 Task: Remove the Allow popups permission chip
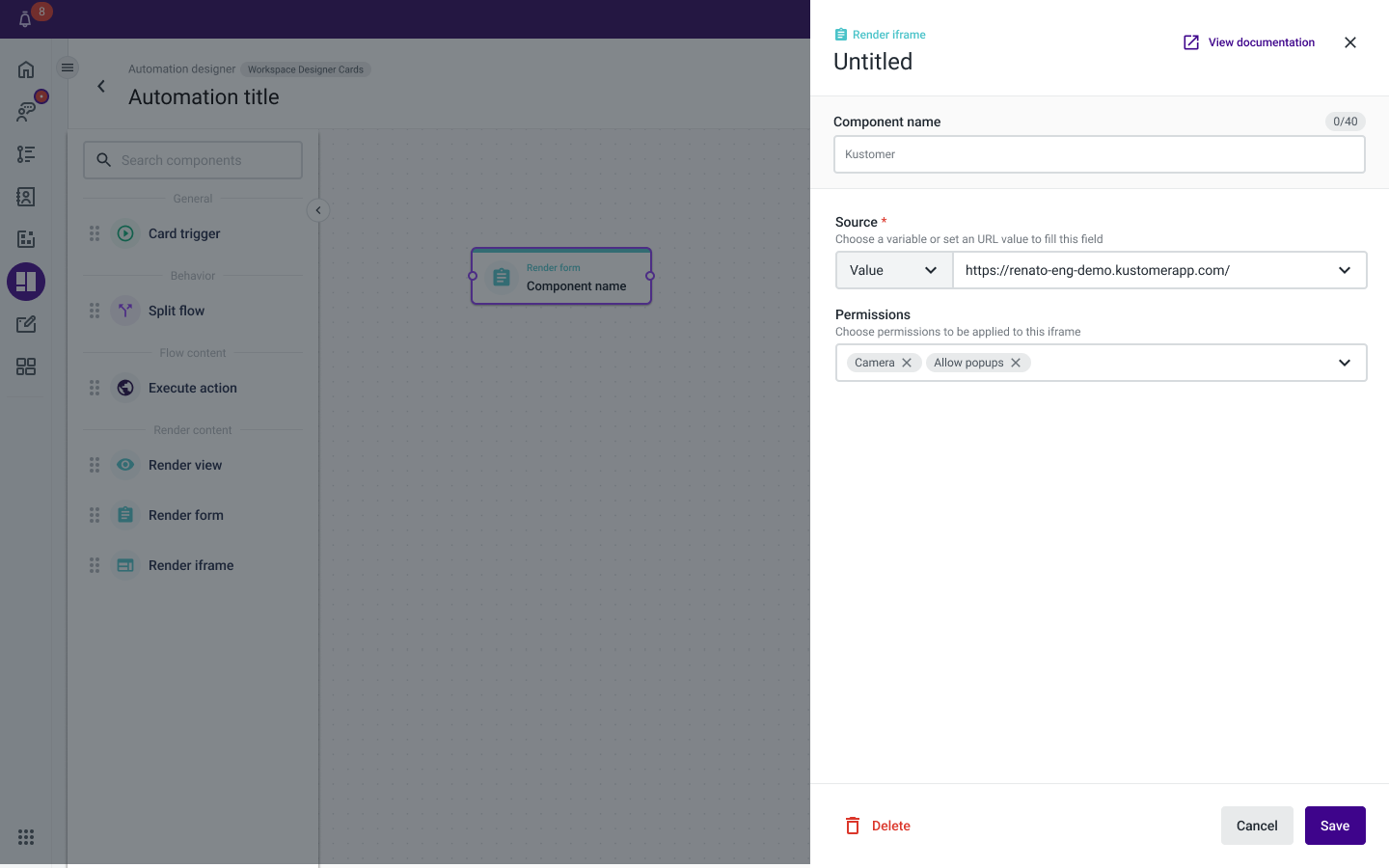(1016, 363)
